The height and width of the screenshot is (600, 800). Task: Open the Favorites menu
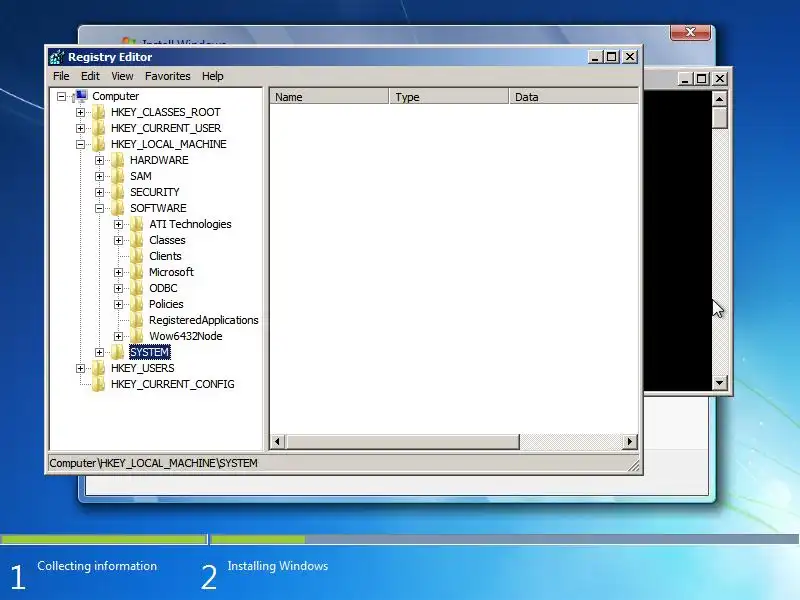click(x=167, y=76)
